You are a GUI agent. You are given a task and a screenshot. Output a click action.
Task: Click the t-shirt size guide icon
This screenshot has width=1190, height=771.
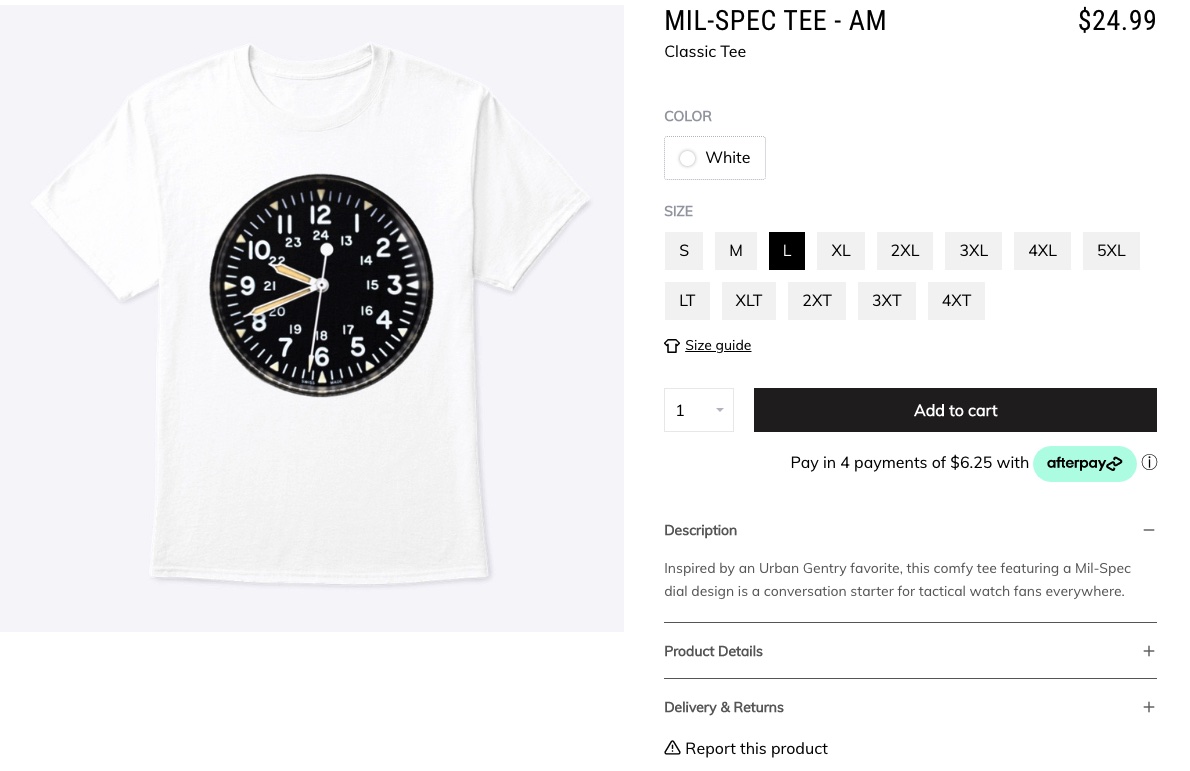[x=672, y=346]
